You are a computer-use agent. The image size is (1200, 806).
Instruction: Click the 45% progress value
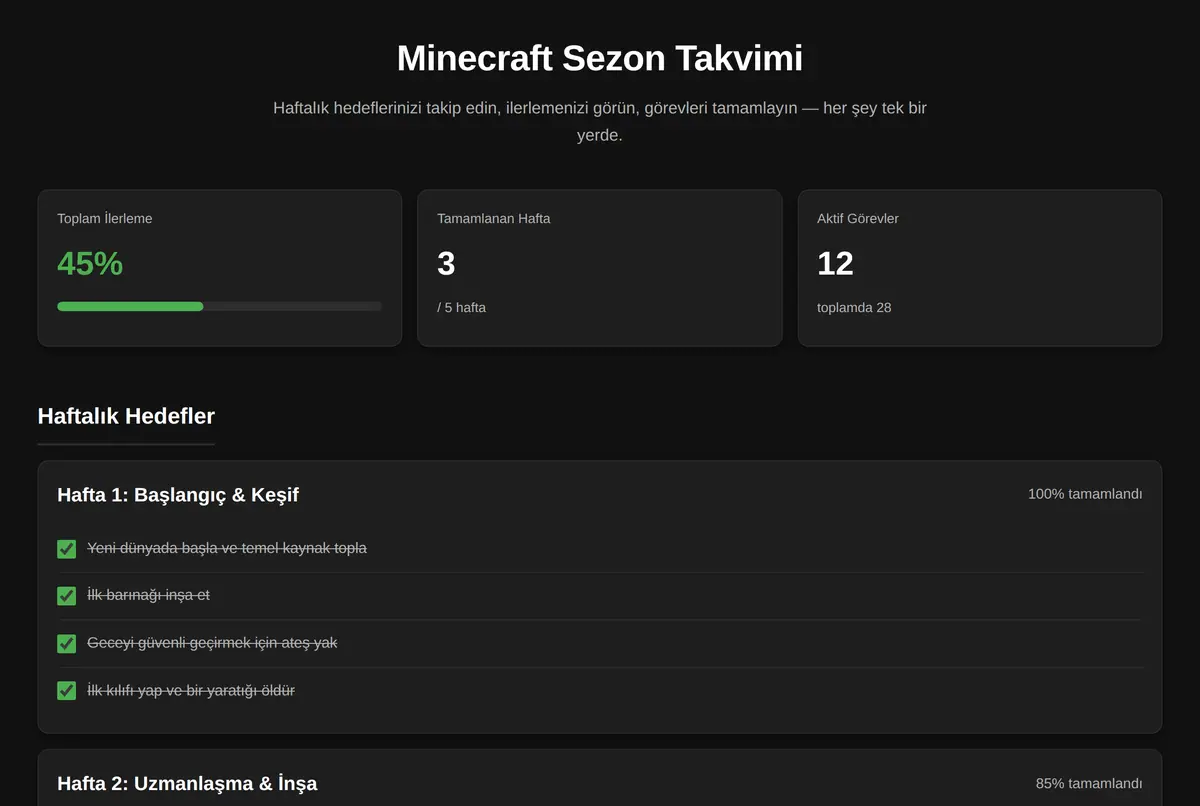point(90,264)
